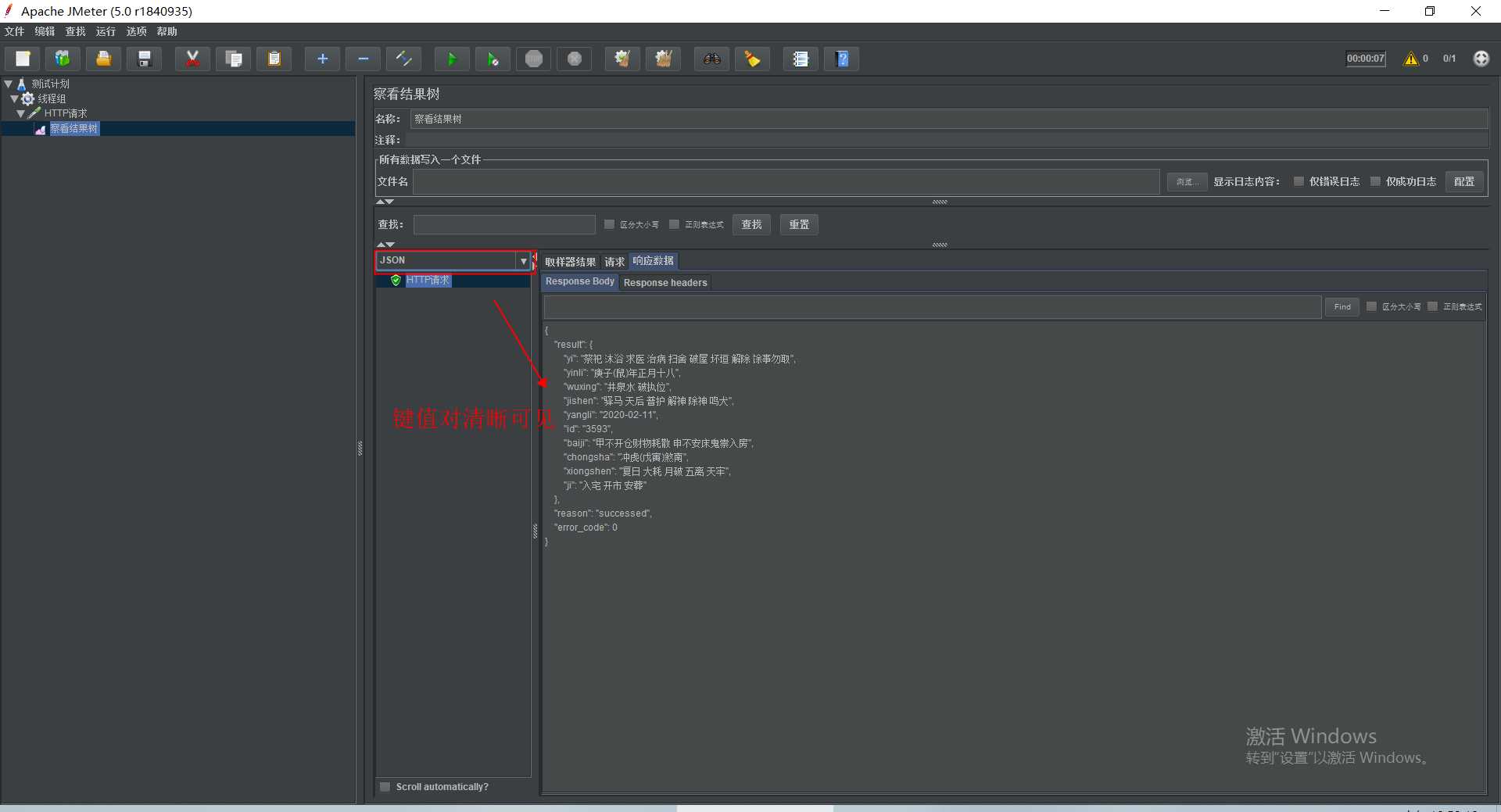Viewport: 1501px width, 812px height.
Task: Click the 注释 comment field
Action: [x=946, y=140]
